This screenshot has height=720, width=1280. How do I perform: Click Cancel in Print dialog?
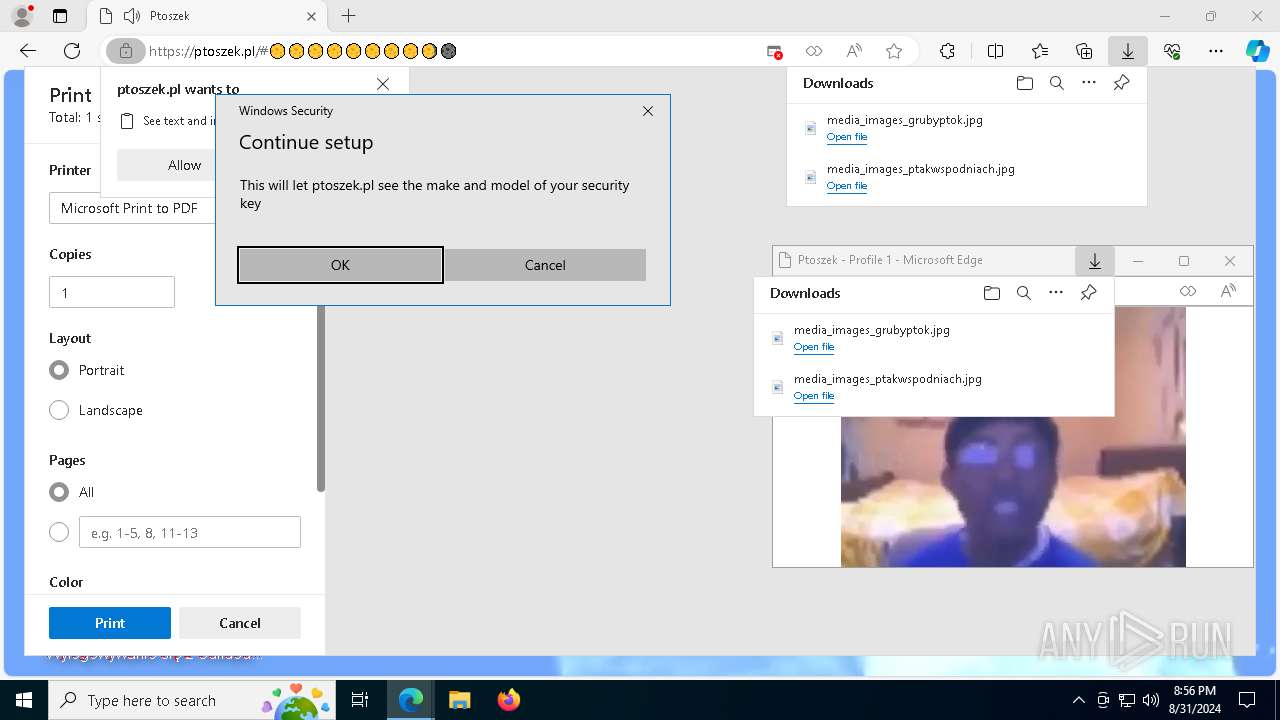click(240, 623)
